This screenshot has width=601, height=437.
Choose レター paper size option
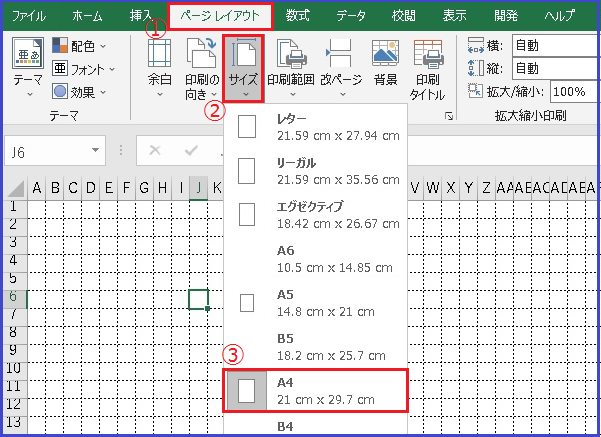click(x=315, y=127)
